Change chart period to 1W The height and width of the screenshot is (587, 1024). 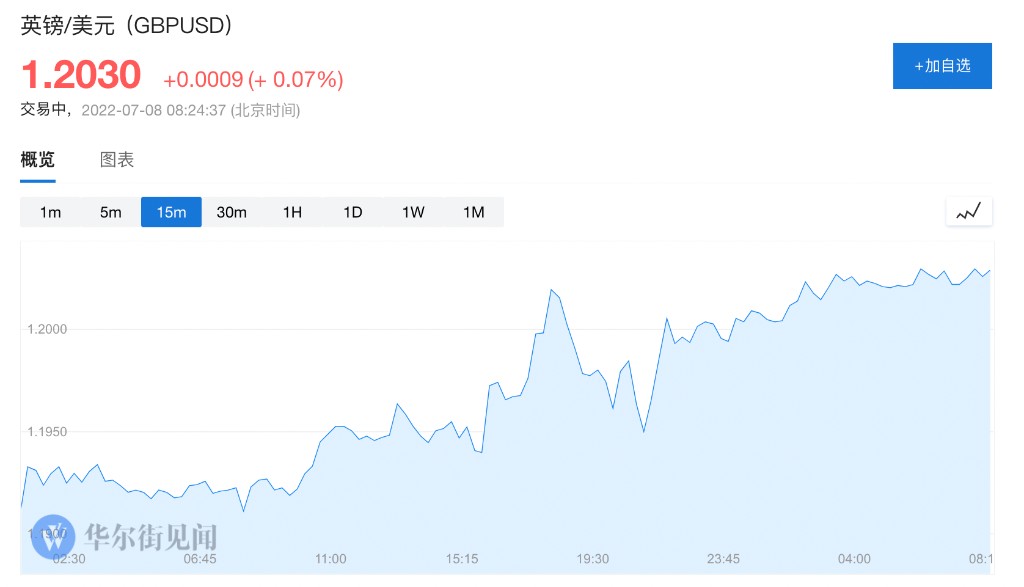pos(413,212)
